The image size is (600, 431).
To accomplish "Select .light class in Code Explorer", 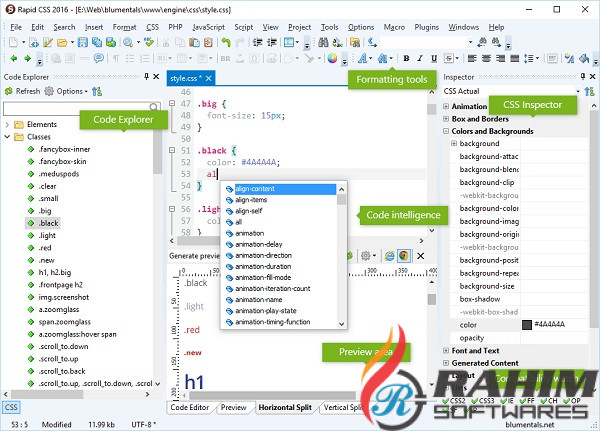I will 47,235.
